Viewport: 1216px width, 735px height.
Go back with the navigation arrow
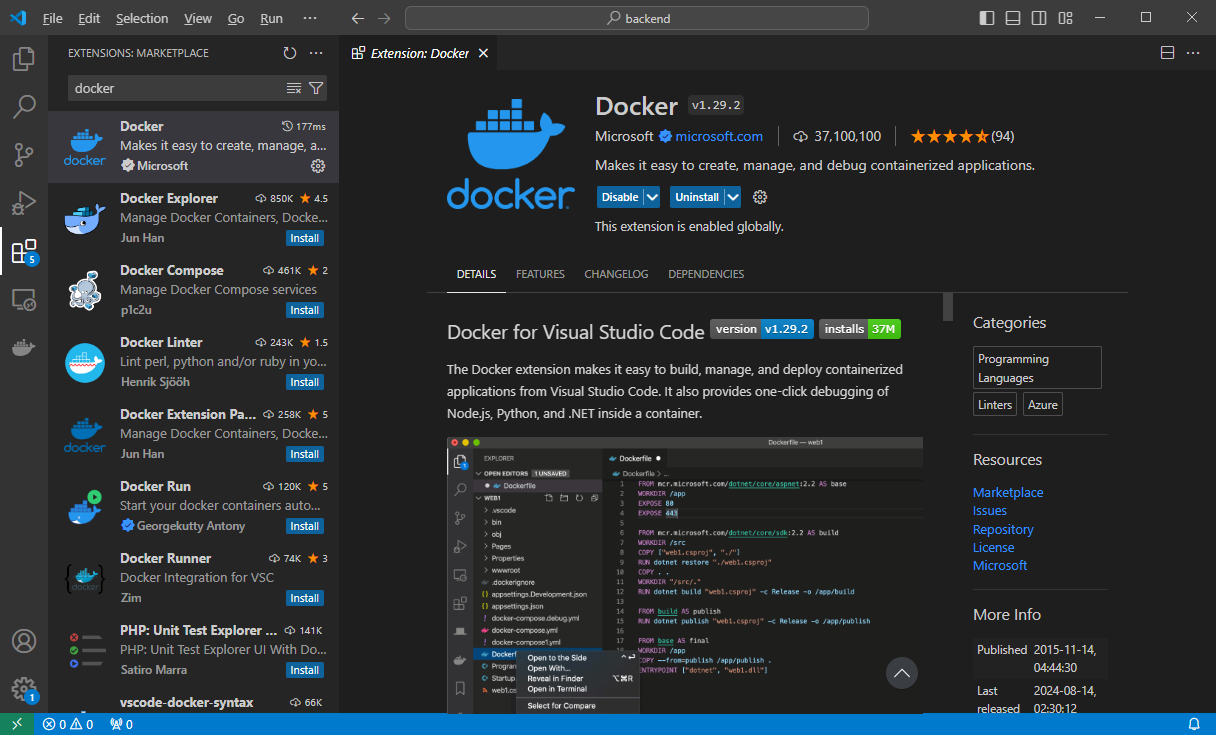(359, 18)
